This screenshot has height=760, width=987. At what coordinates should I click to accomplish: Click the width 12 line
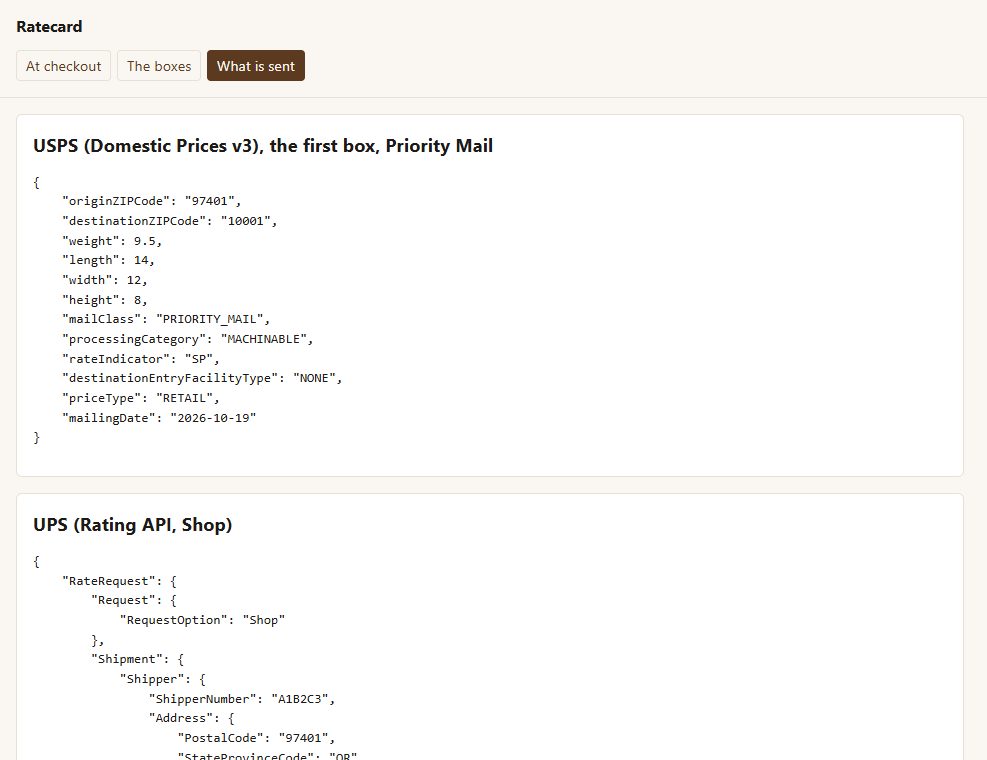click(104, 280)
